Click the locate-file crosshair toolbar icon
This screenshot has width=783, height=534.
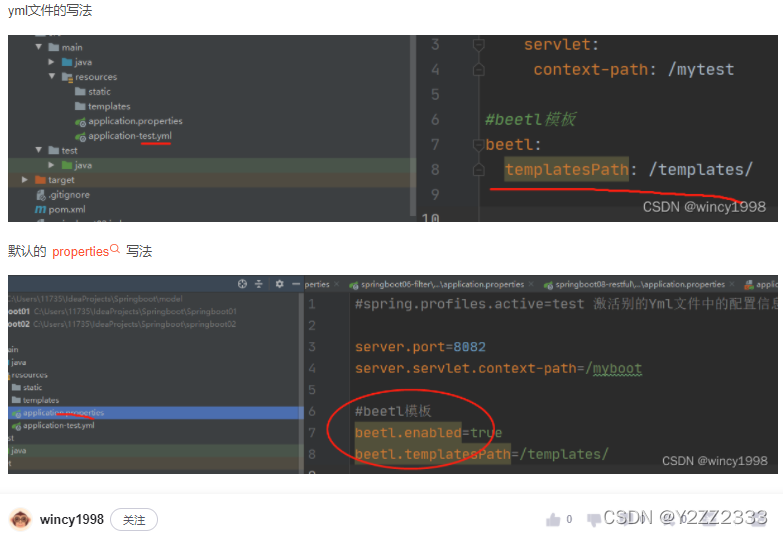click(242, 284)
